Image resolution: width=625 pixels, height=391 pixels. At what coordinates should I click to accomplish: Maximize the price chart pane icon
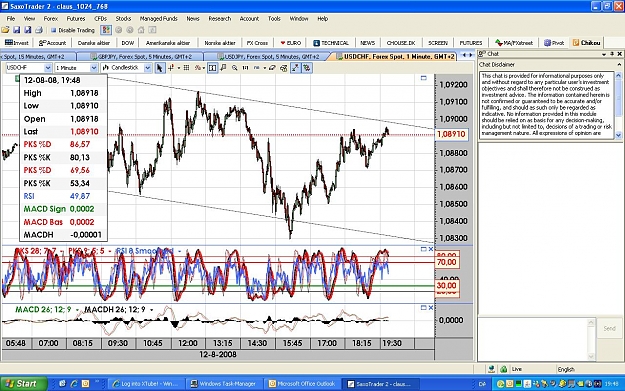tap(424, 78)
